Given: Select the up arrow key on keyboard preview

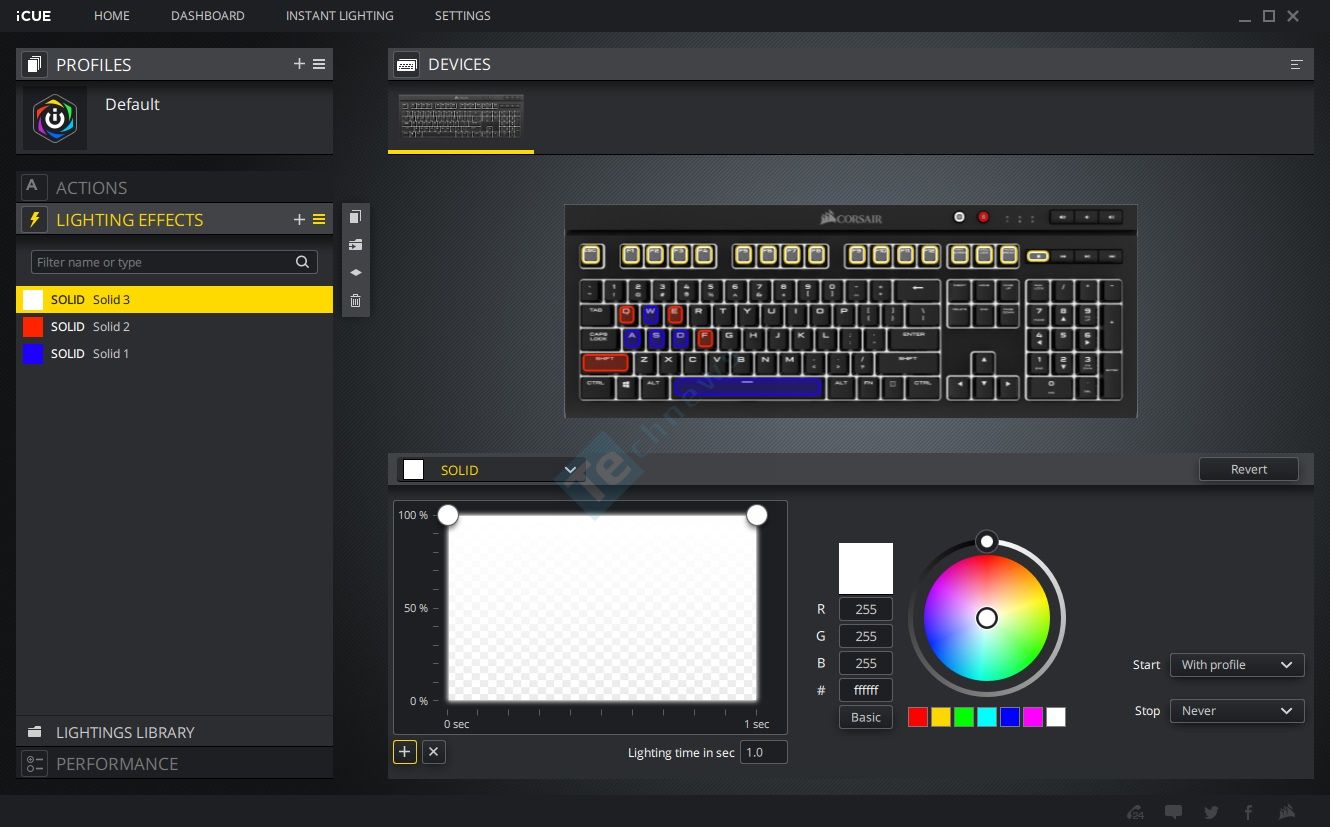Looking at the screenshot, I should 984,361.
